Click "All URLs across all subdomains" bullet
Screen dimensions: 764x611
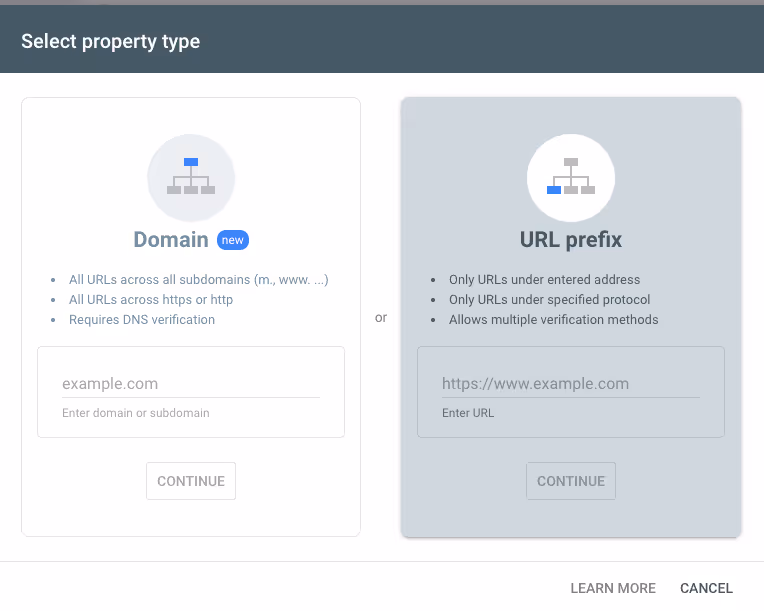[199, 280]
